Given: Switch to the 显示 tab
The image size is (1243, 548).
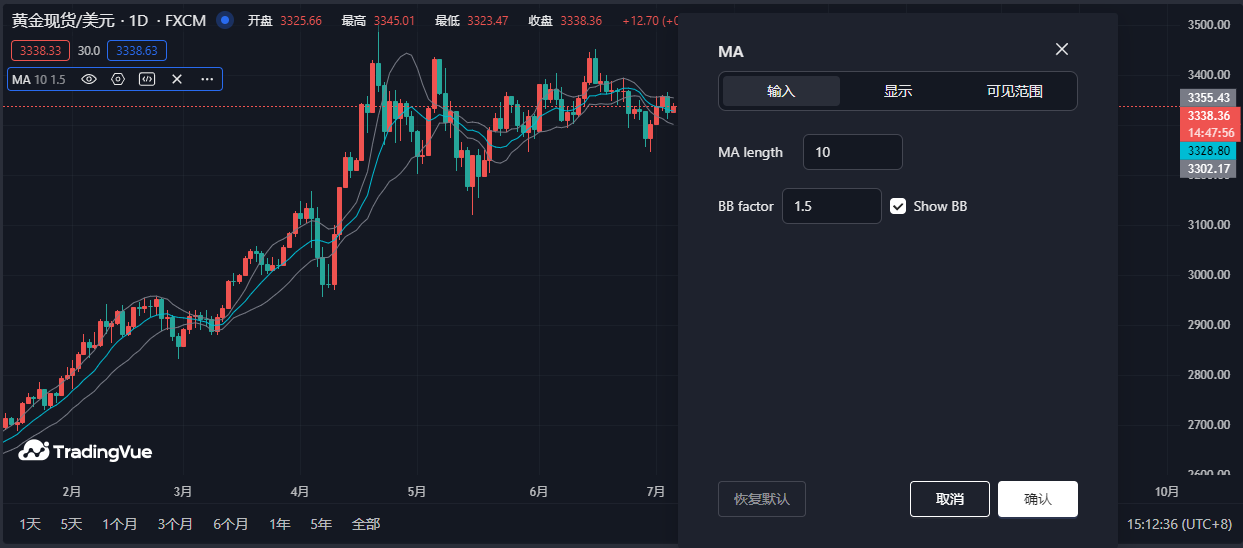Looking at the screenshot, I should [897, 91].
